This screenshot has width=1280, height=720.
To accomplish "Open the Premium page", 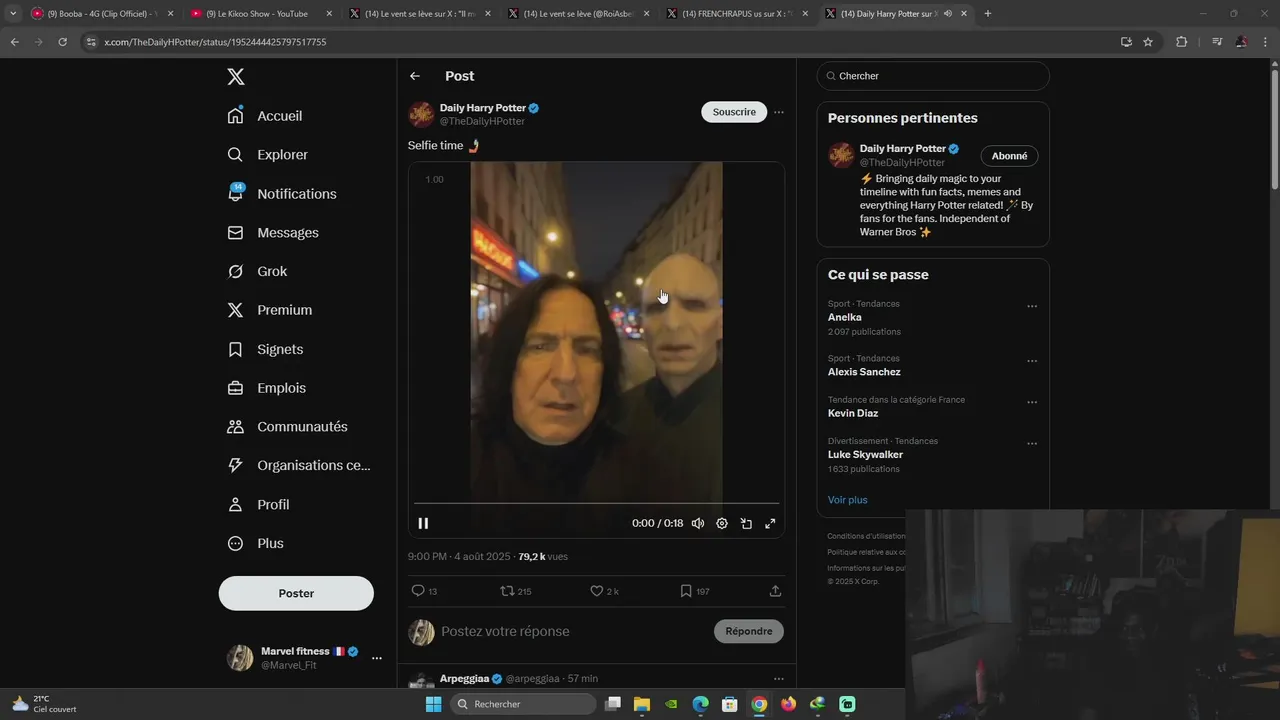I will [x=270, y=310].
